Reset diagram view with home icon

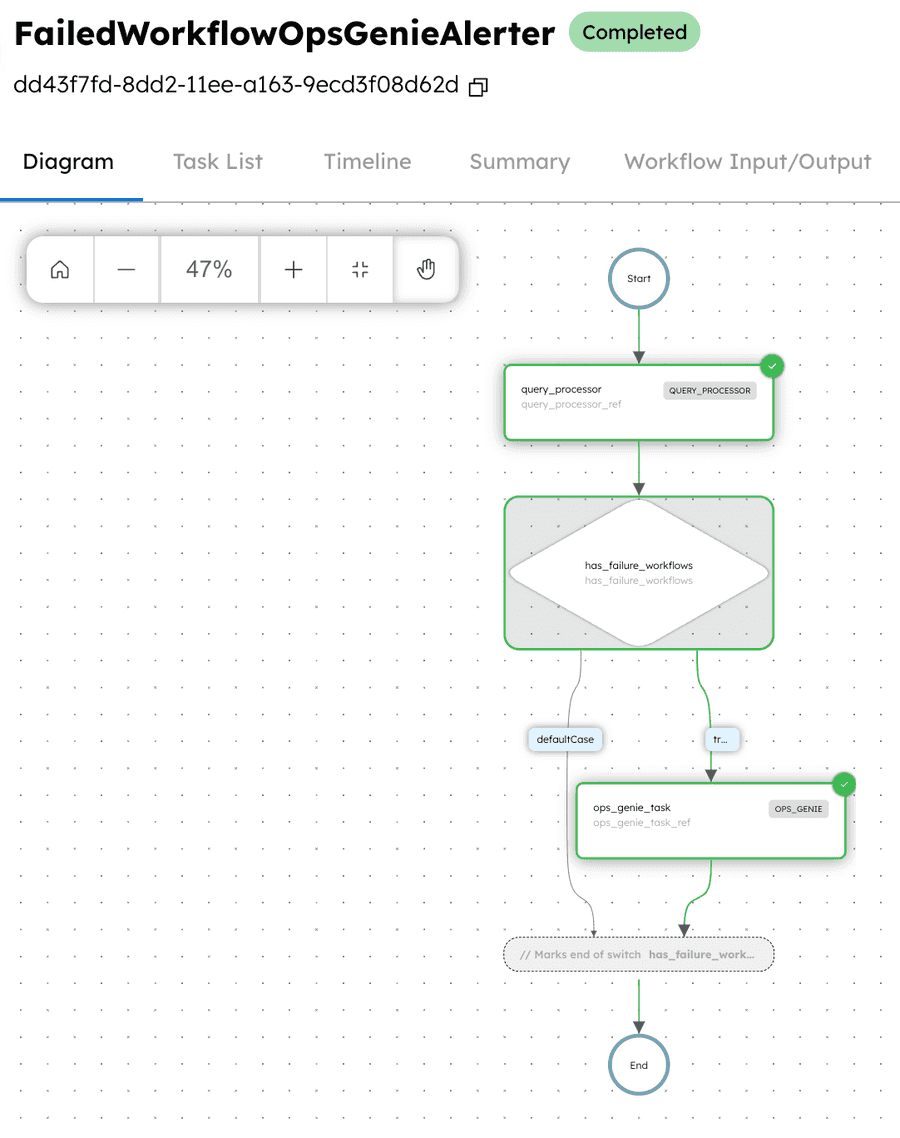[x=60, y=270]
